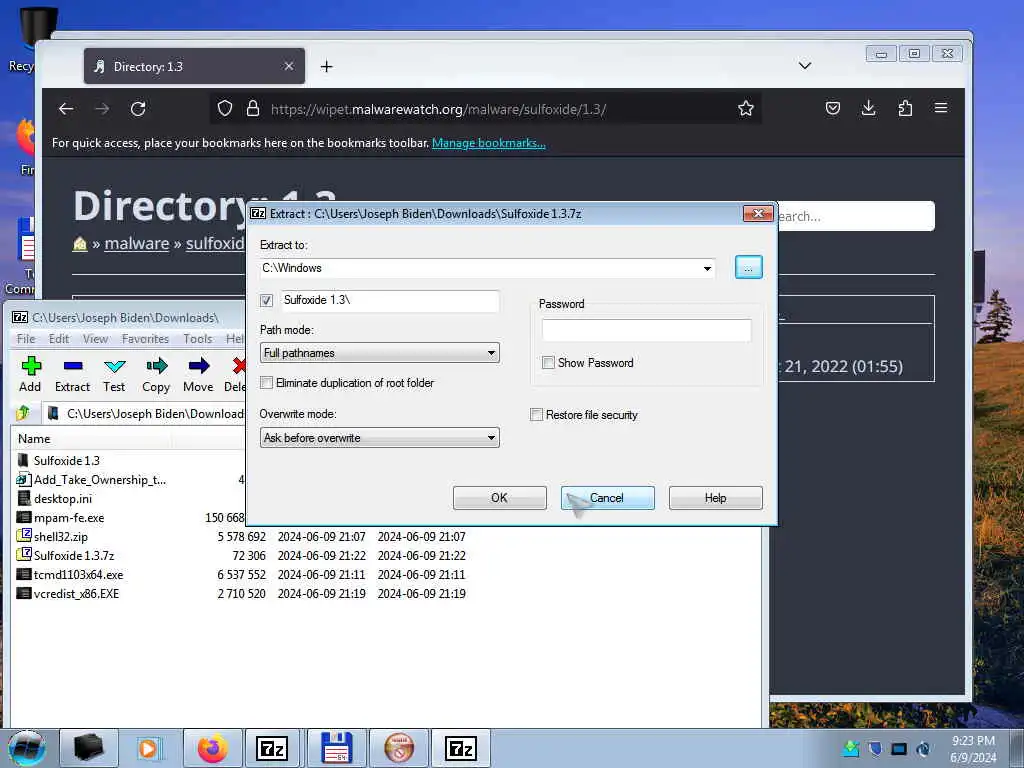Enable Restore file security checkbox
This screenshot has height=768, width=1024.
point(536,415)
